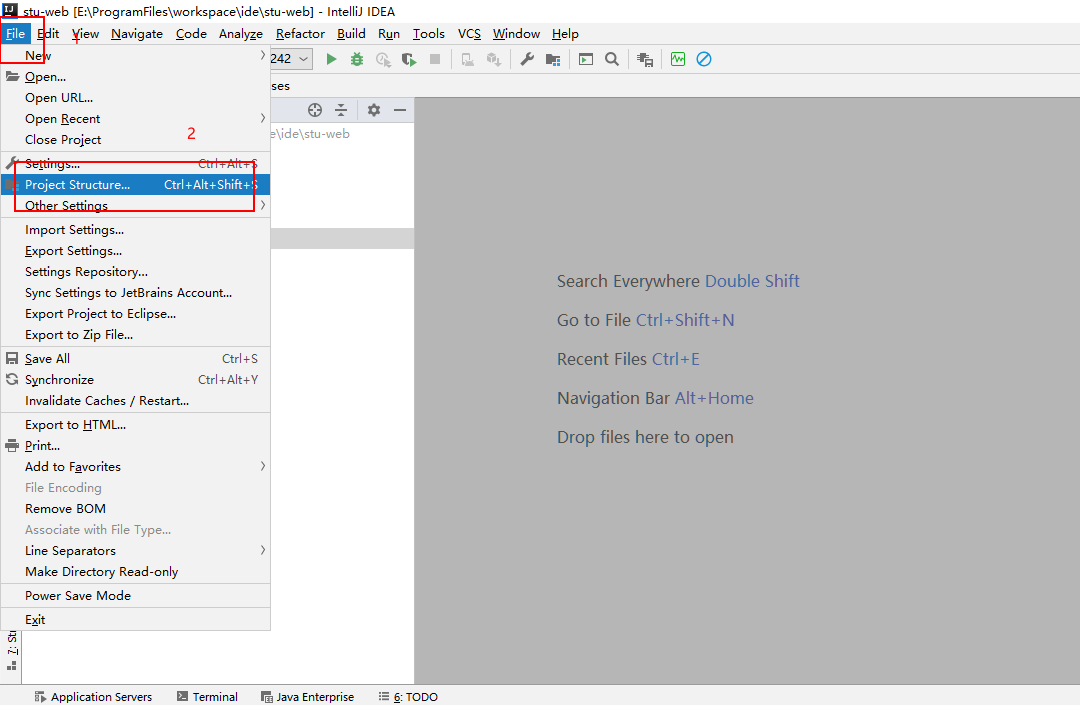Choose Remove BOM
Viewport: 1080px width, 705px height.
point(135,508)
